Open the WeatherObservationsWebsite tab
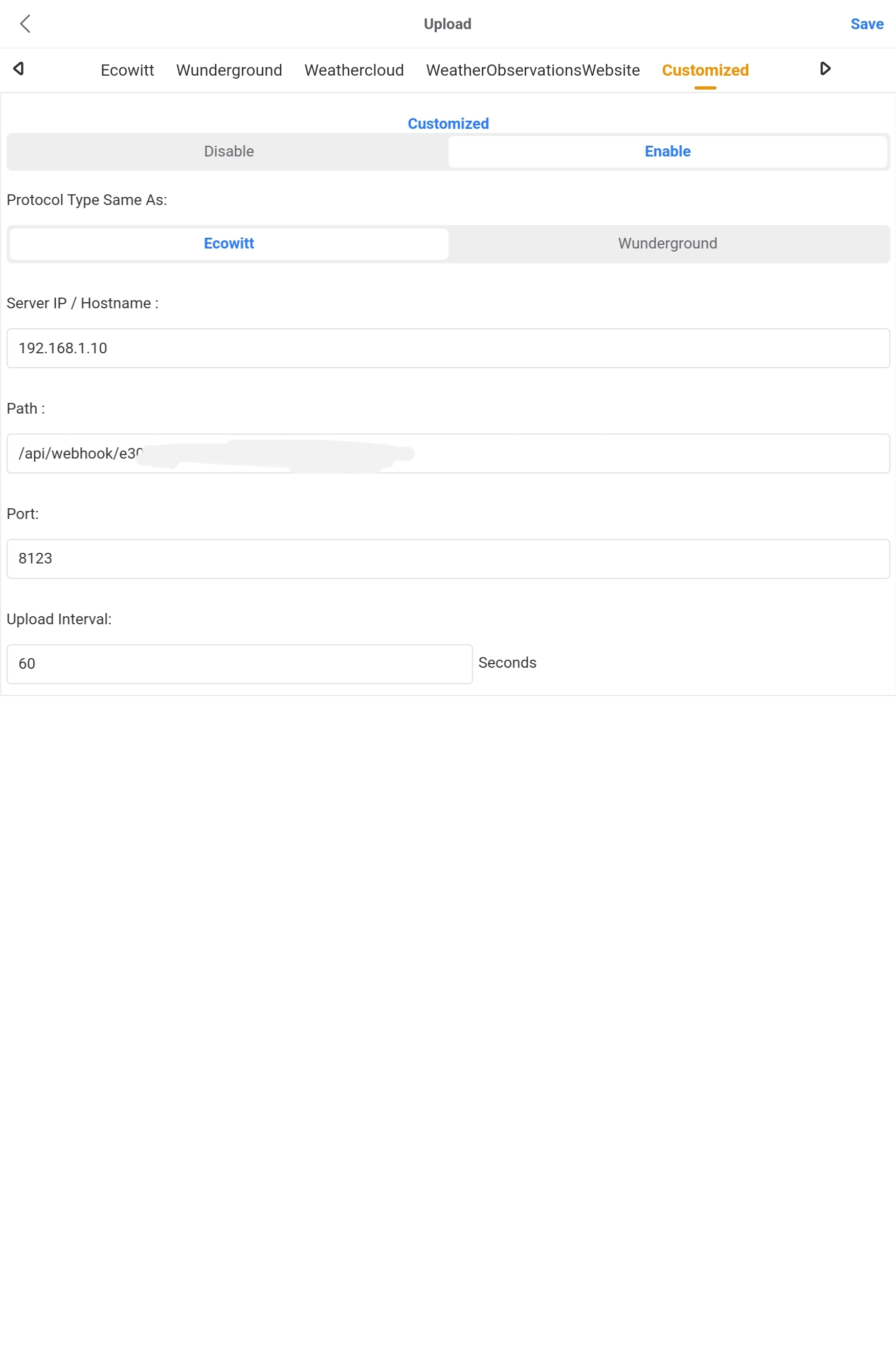The height and width of the screenshot is (1354, 896). (533, 70)
